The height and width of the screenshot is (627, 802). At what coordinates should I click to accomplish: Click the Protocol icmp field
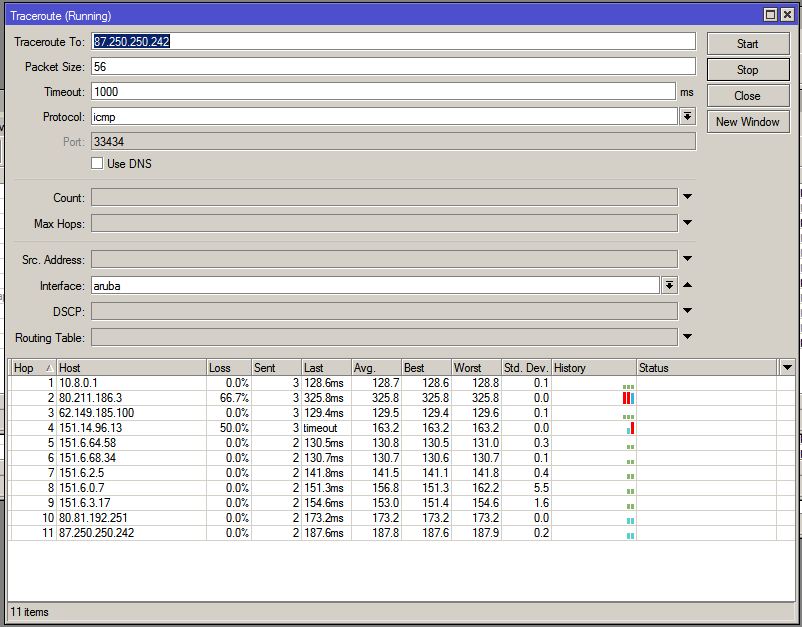point(385,117)
